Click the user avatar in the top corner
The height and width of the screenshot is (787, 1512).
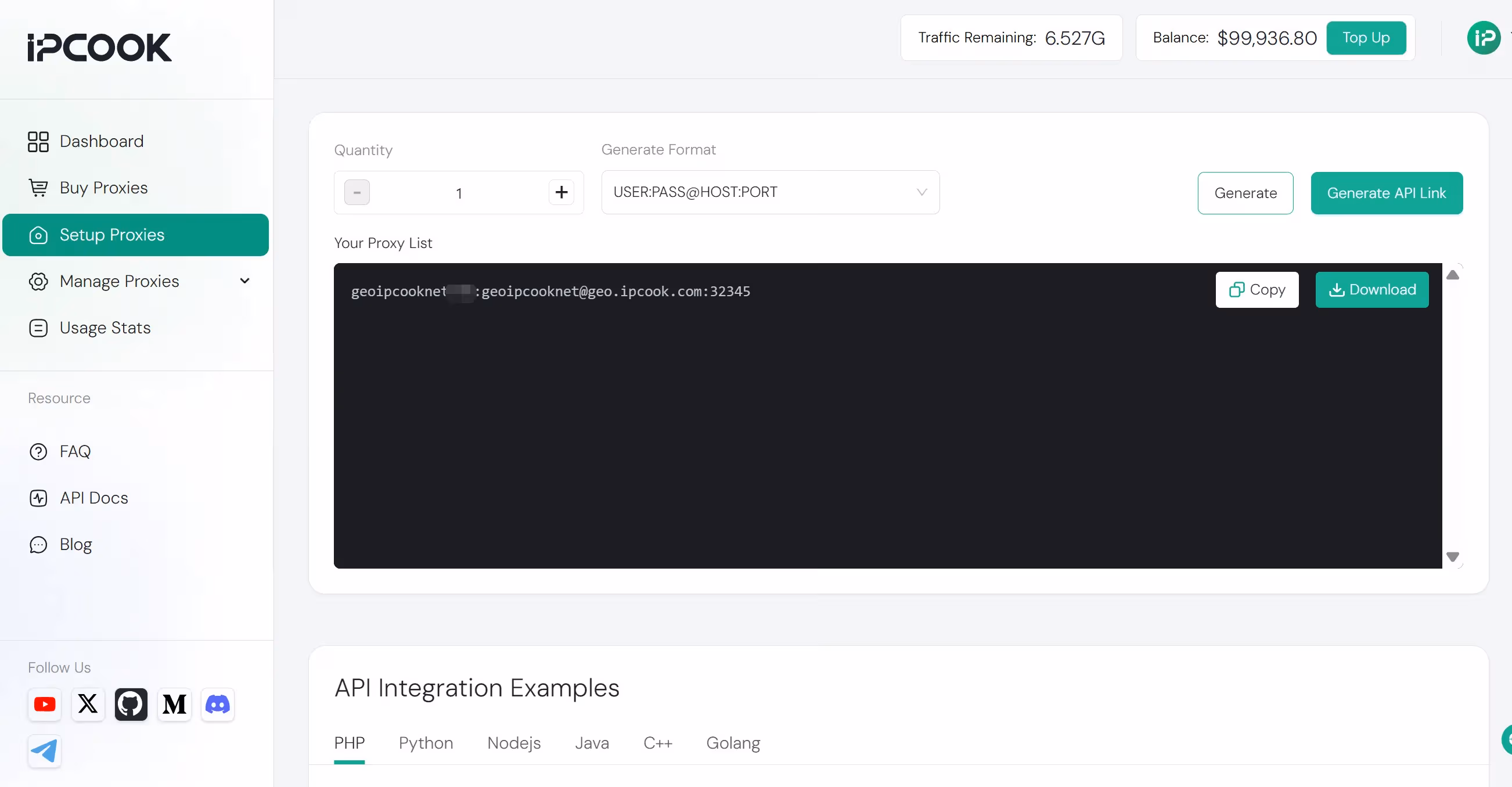click(x=1483, y=38)
